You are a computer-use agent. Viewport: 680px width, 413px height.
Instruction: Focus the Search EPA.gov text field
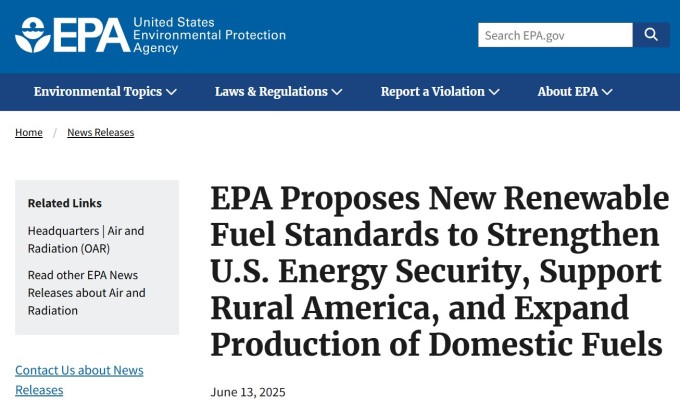(556, 35)
